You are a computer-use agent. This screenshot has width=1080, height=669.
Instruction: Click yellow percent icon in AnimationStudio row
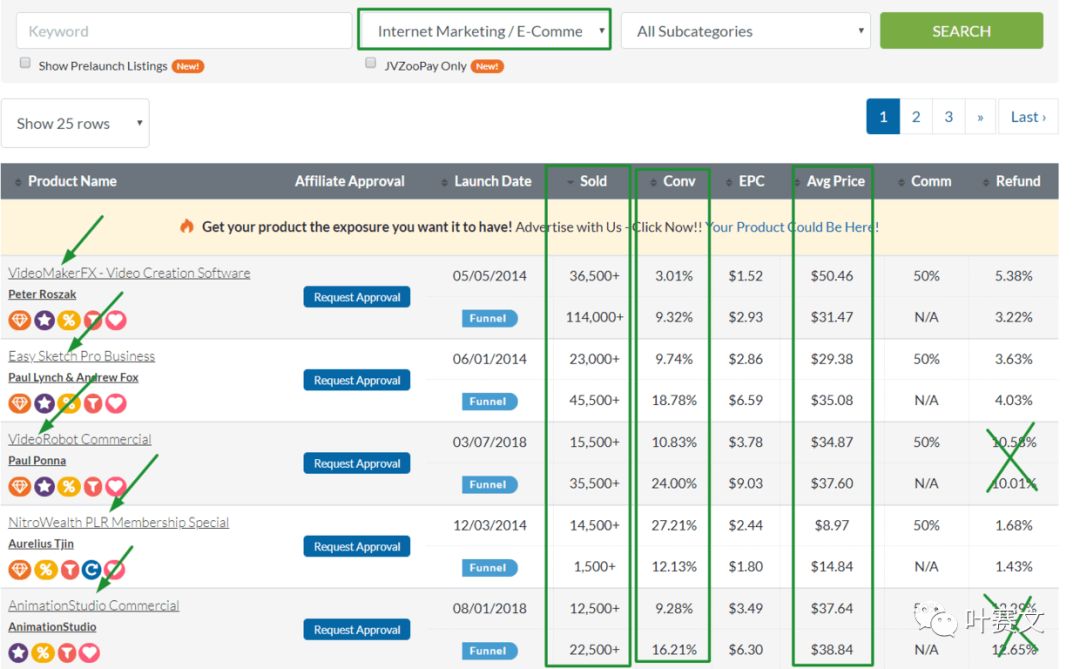click(x=43, y=652)
